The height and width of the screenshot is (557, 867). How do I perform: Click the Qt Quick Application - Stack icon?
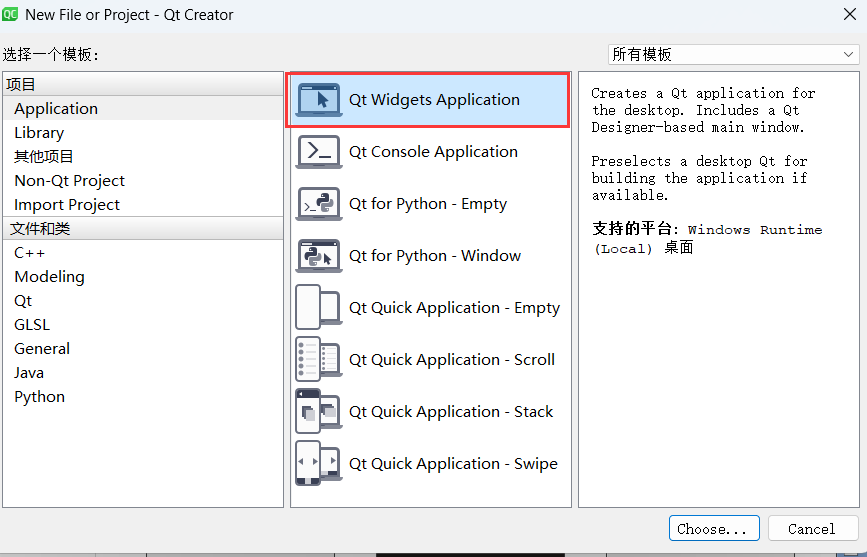pos(318,412)
